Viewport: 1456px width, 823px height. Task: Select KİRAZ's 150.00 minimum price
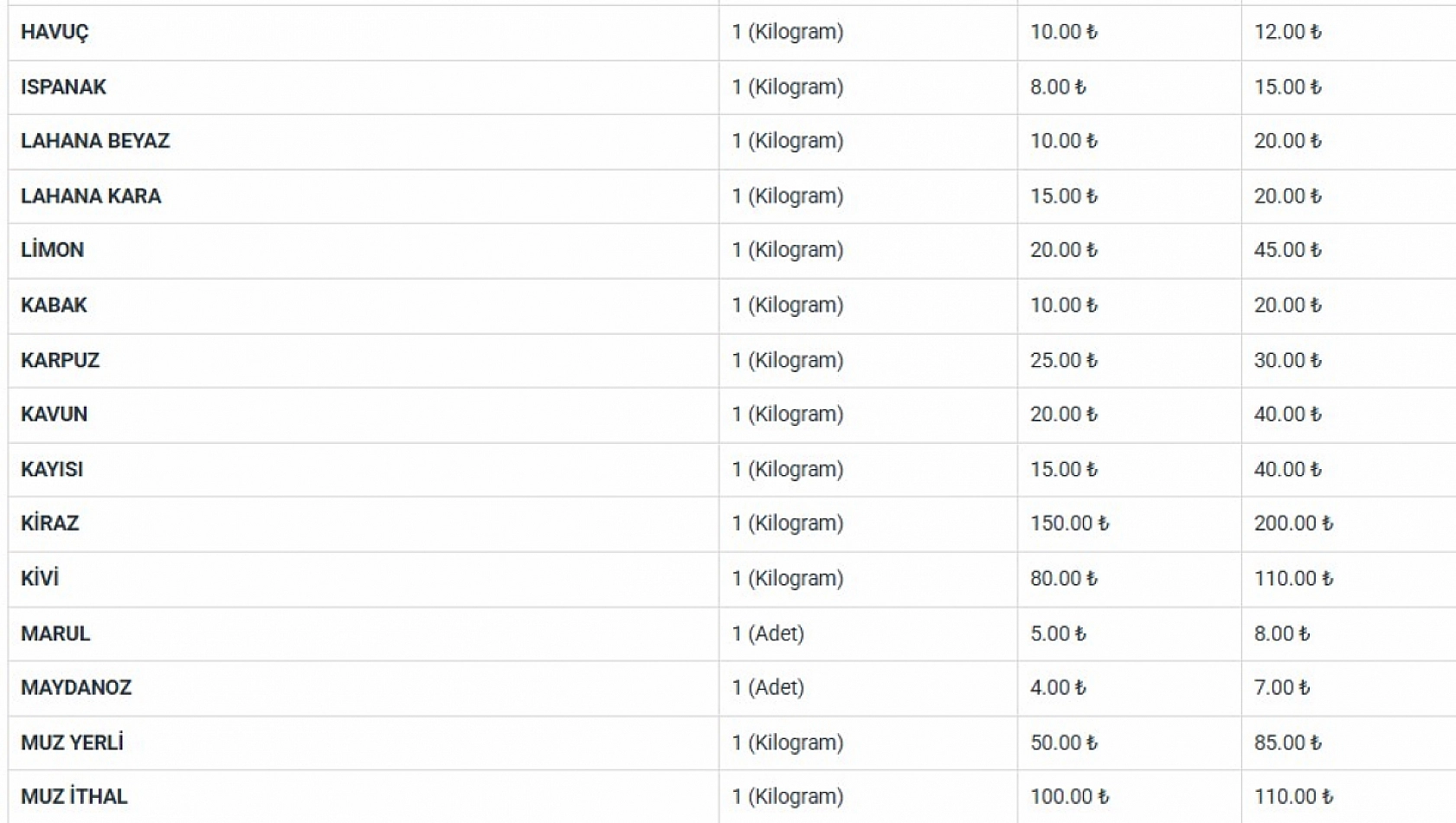[x=1069, y=524]
